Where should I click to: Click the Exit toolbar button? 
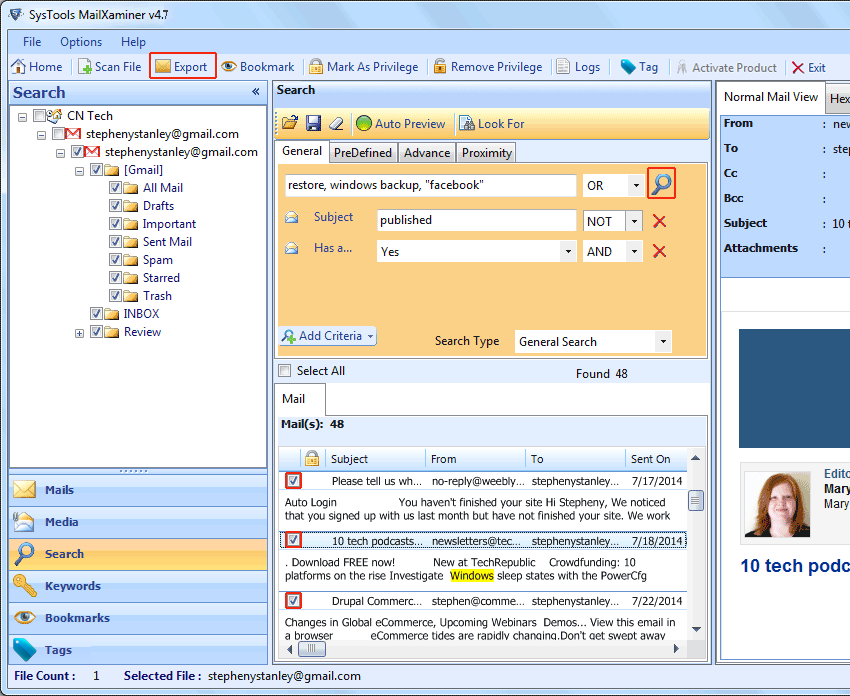pos(809,67)
